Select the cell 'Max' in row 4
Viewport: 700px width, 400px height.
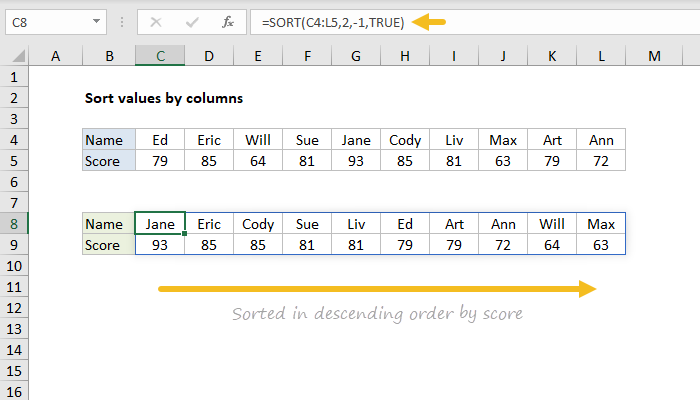503,140
